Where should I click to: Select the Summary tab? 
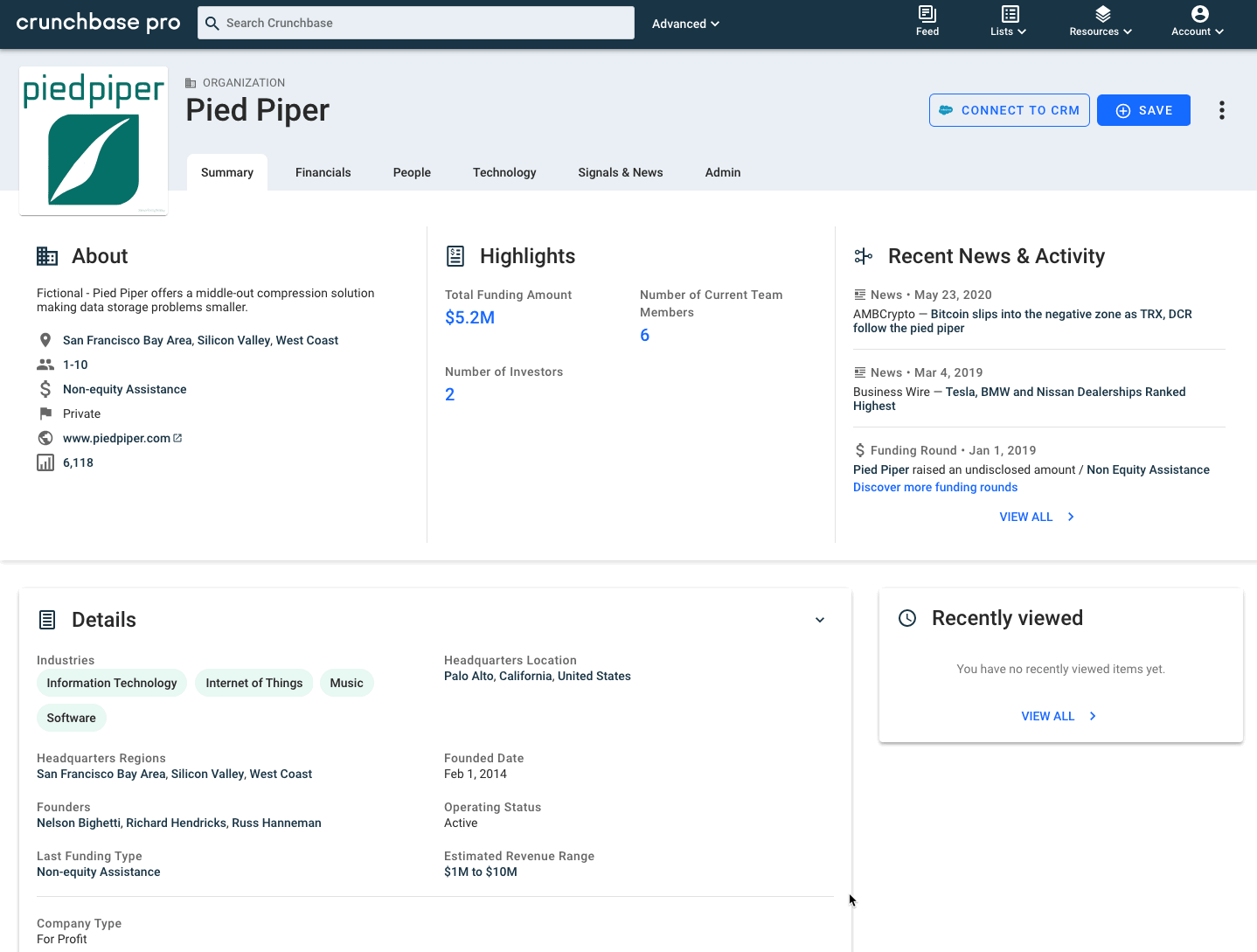click(x=227, y=172)
